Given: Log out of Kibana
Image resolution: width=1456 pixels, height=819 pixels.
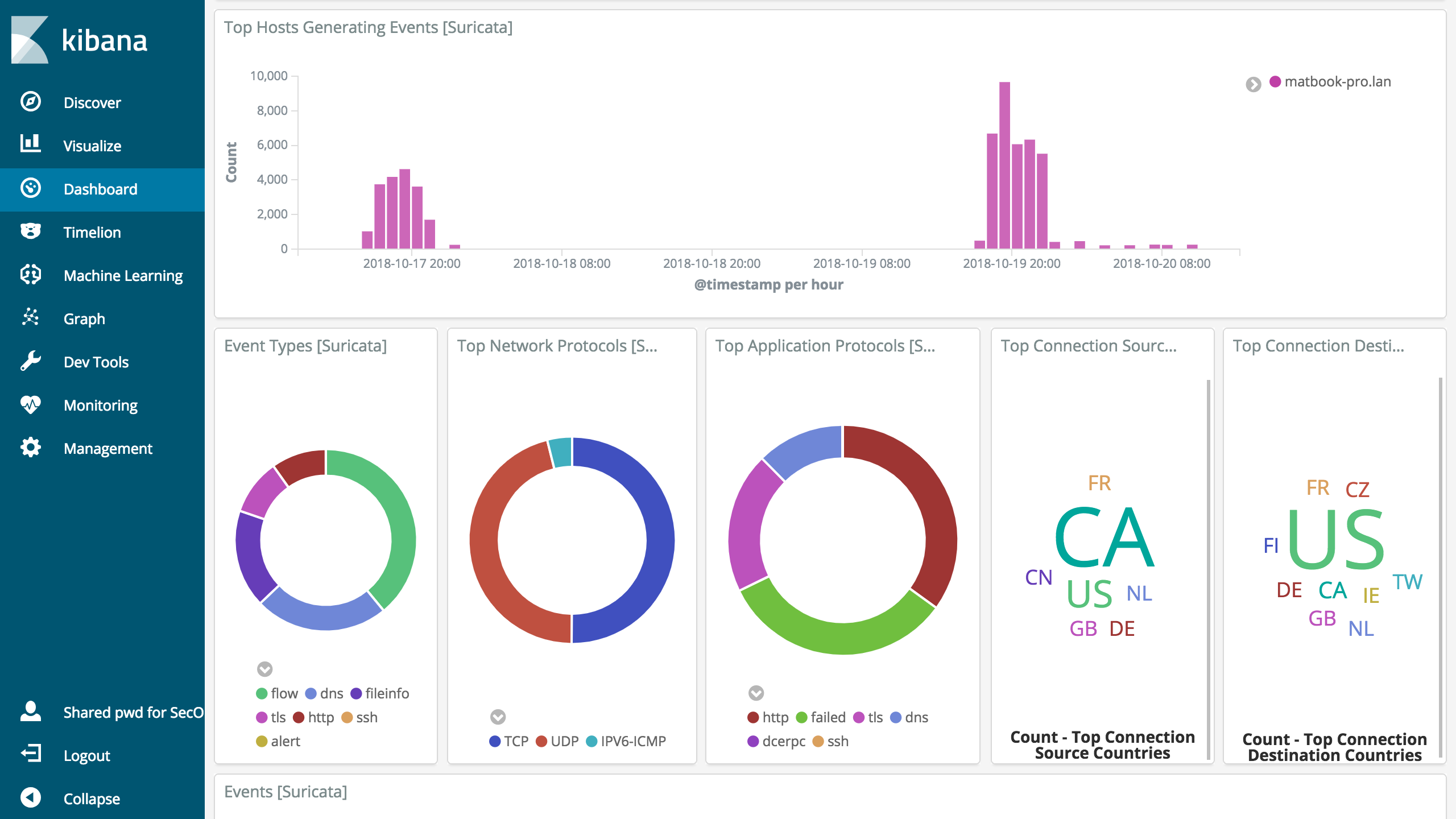Looking at the screenshot, I should pos(87,755).
